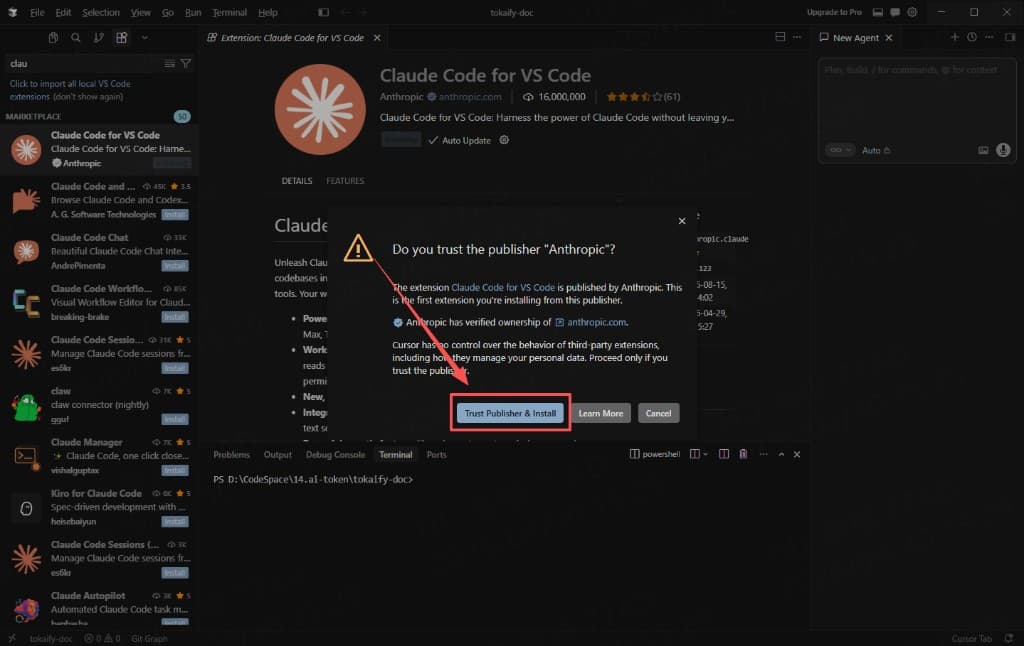Toggle primary sidebar layout icon in title bar
The height and width of the screenshot is (646, 1024).
(x=323, y=12)
